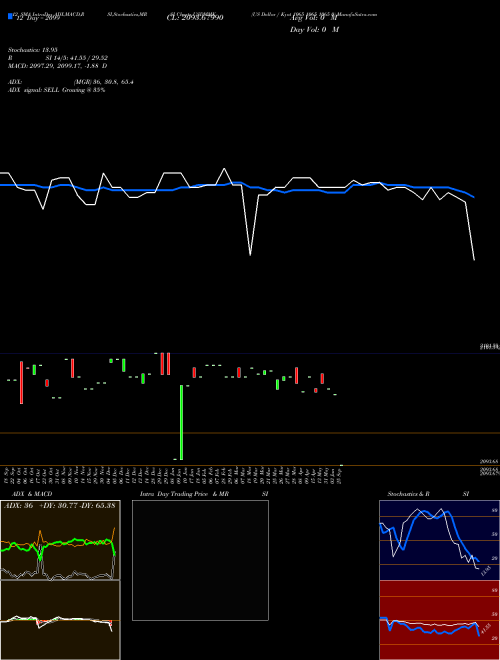Click the 'Intra Day Trading Price & MR' title
The image size is (500, 660).
tap(184, 494)
